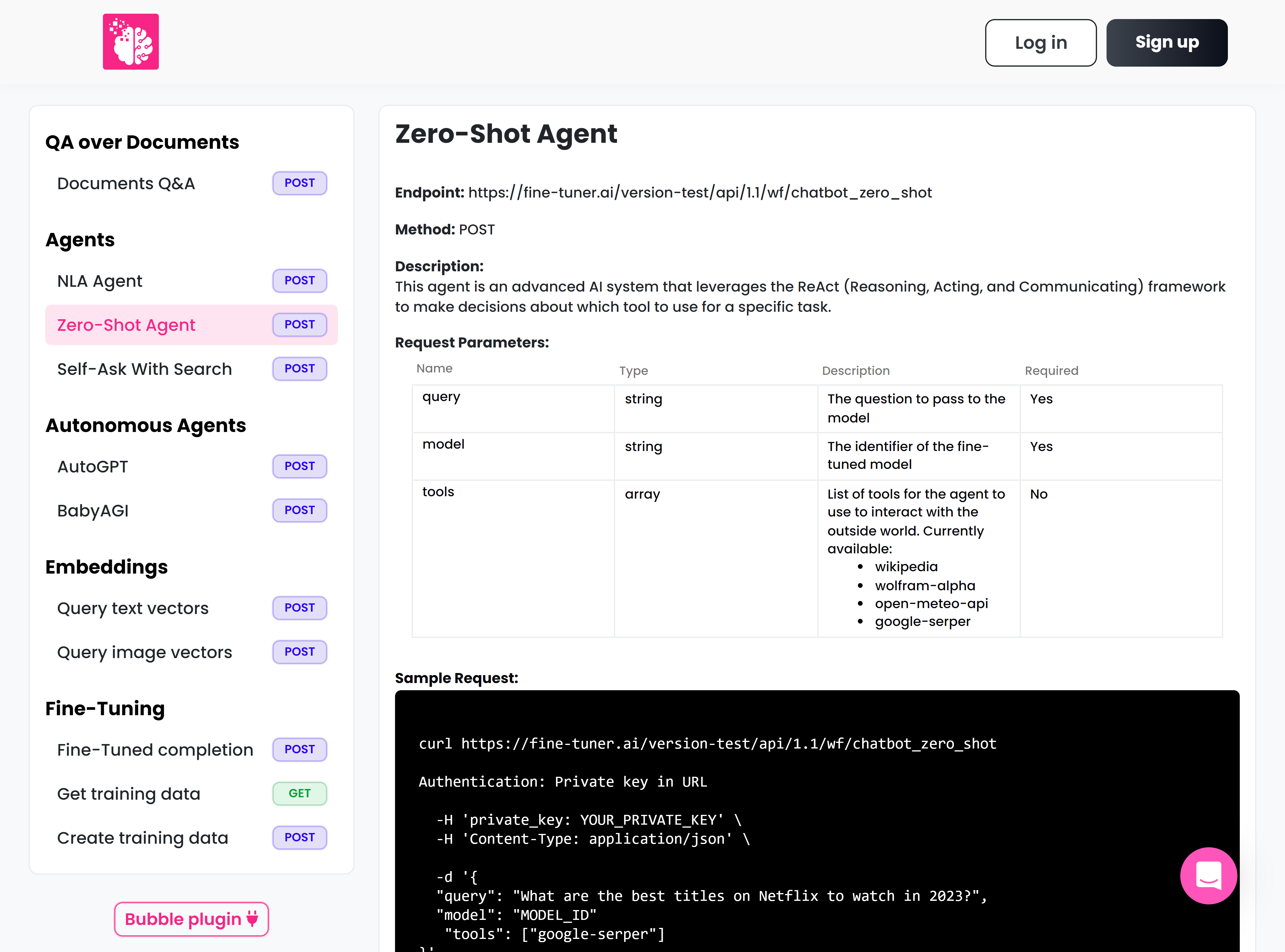Open the Get training data endpoint
The image size is (1285, 952).
pyautogui.click(x=128, y=794)
